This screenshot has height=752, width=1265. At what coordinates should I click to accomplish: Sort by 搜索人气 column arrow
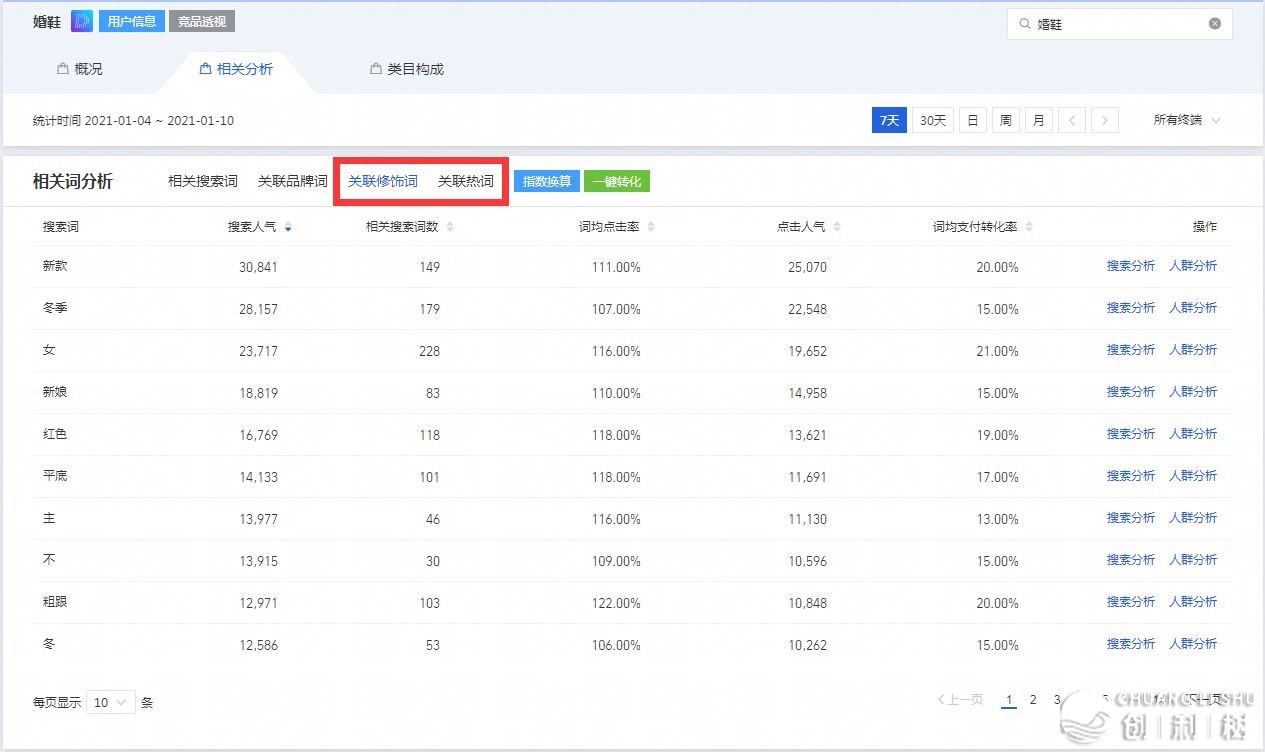288,228
